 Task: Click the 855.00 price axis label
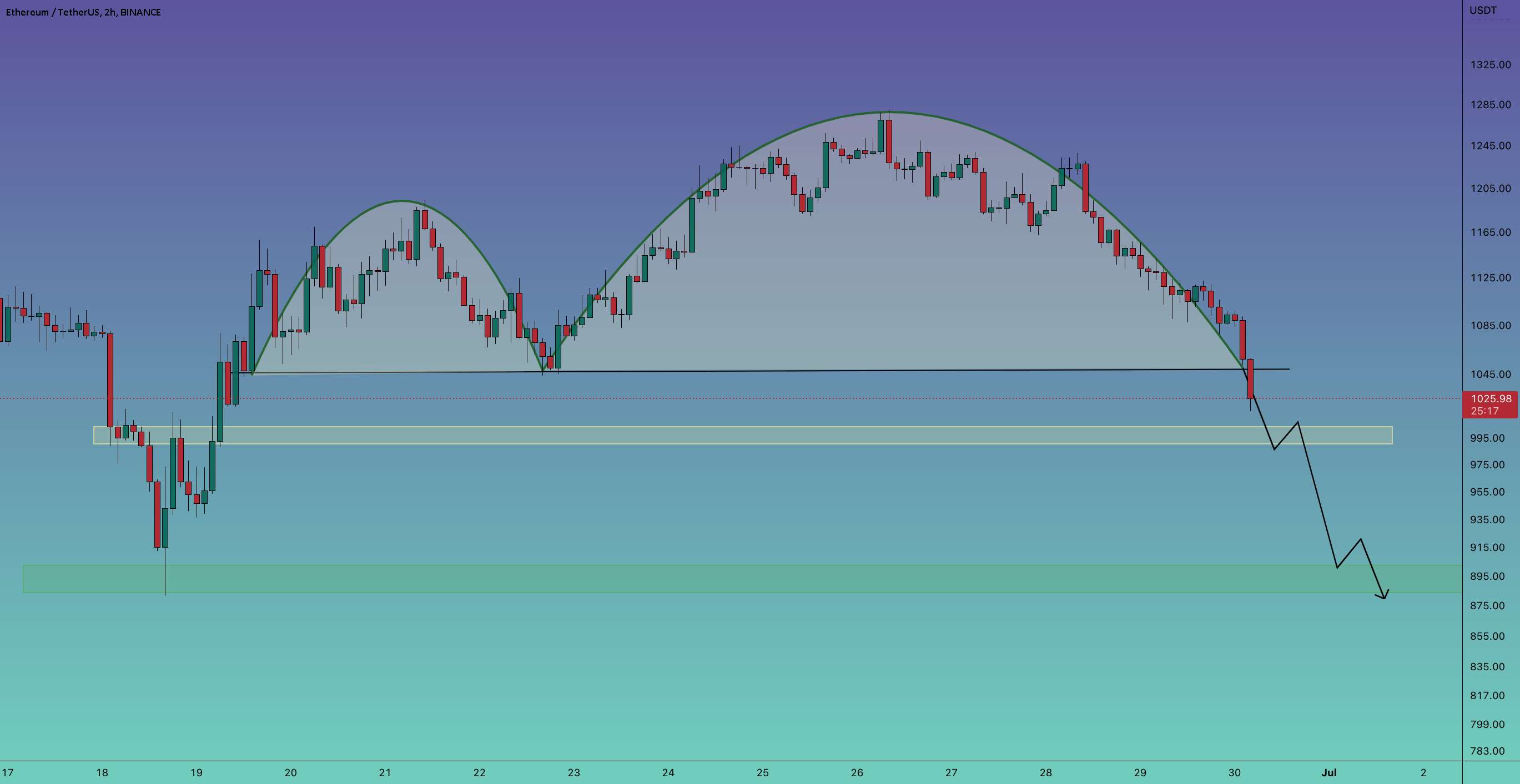click(x=1488, y=636)
